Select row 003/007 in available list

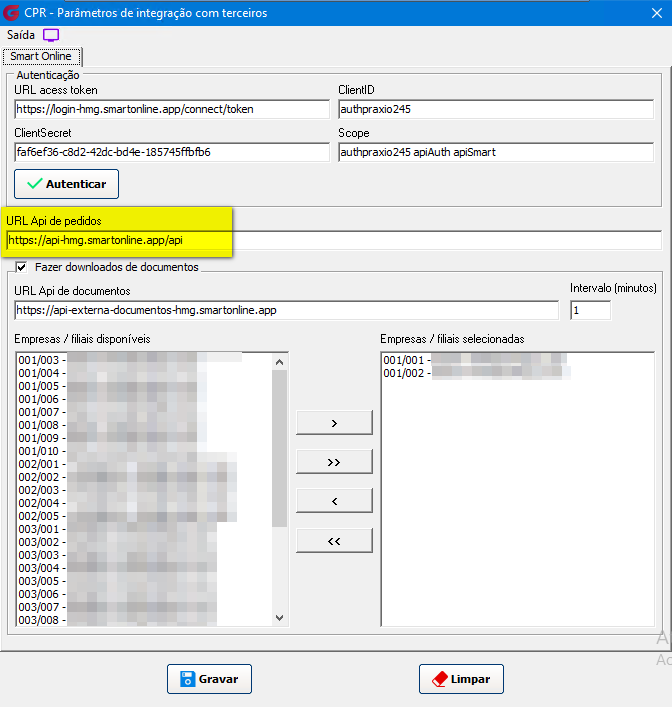click(144, 607)
